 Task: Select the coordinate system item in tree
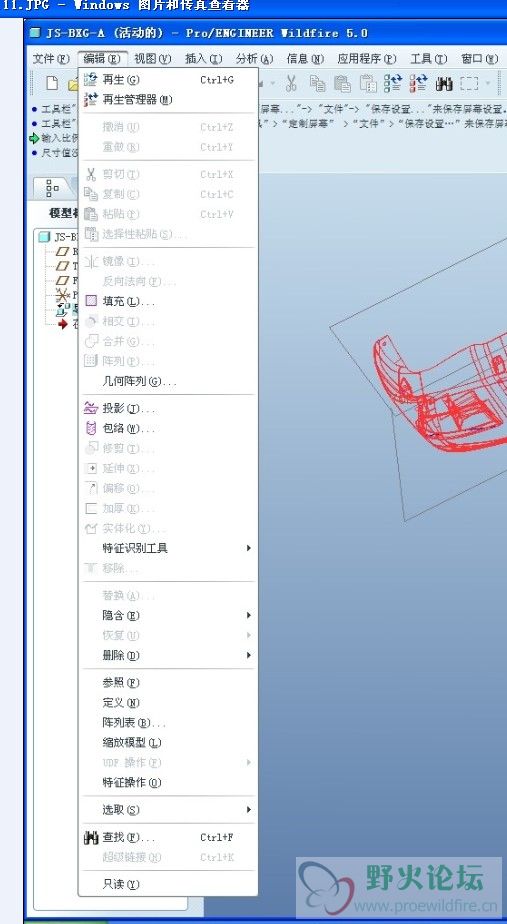click(68, 295)
